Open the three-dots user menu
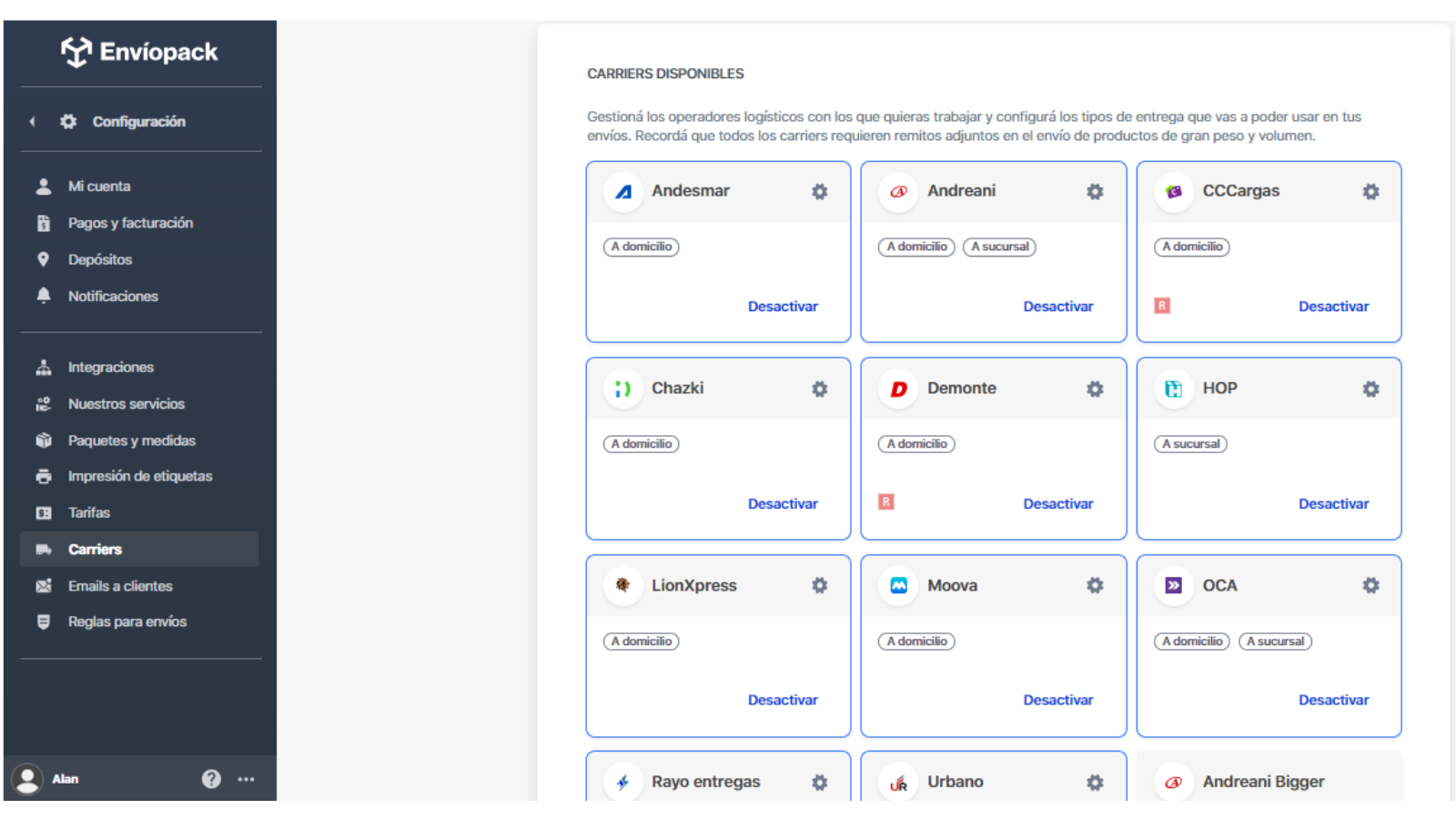This screenshot has height=819, width=1456. 246,779
